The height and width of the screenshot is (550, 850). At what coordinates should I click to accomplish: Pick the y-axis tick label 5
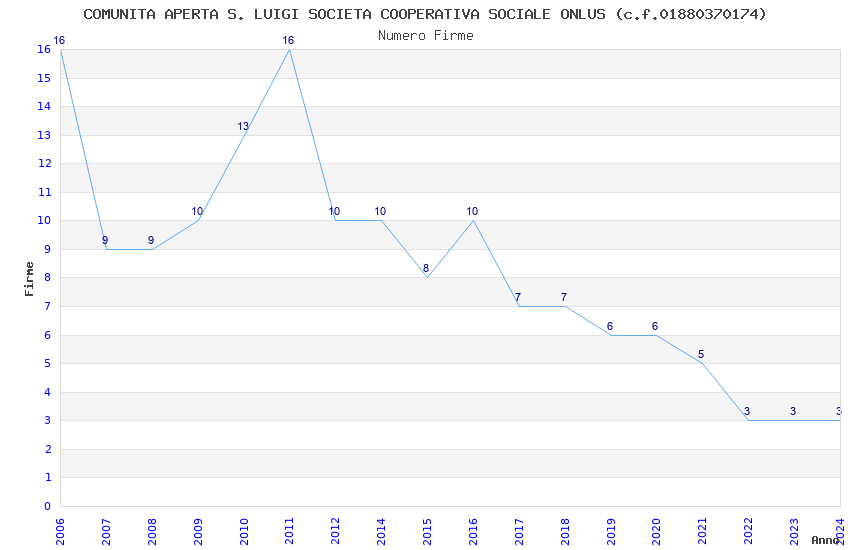(x=48, y=364)
